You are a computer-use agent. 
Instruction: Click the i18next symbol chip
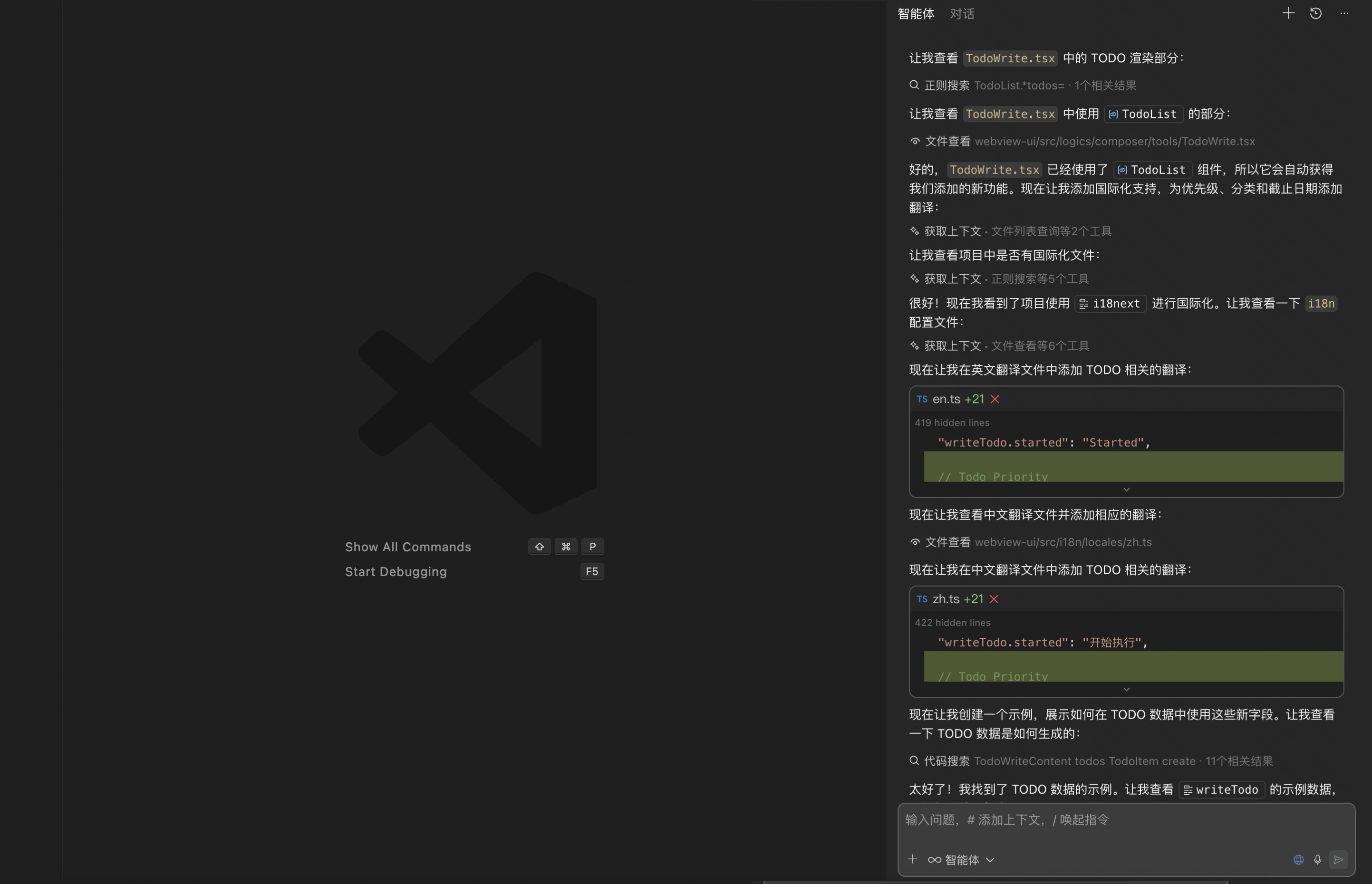1110,304
